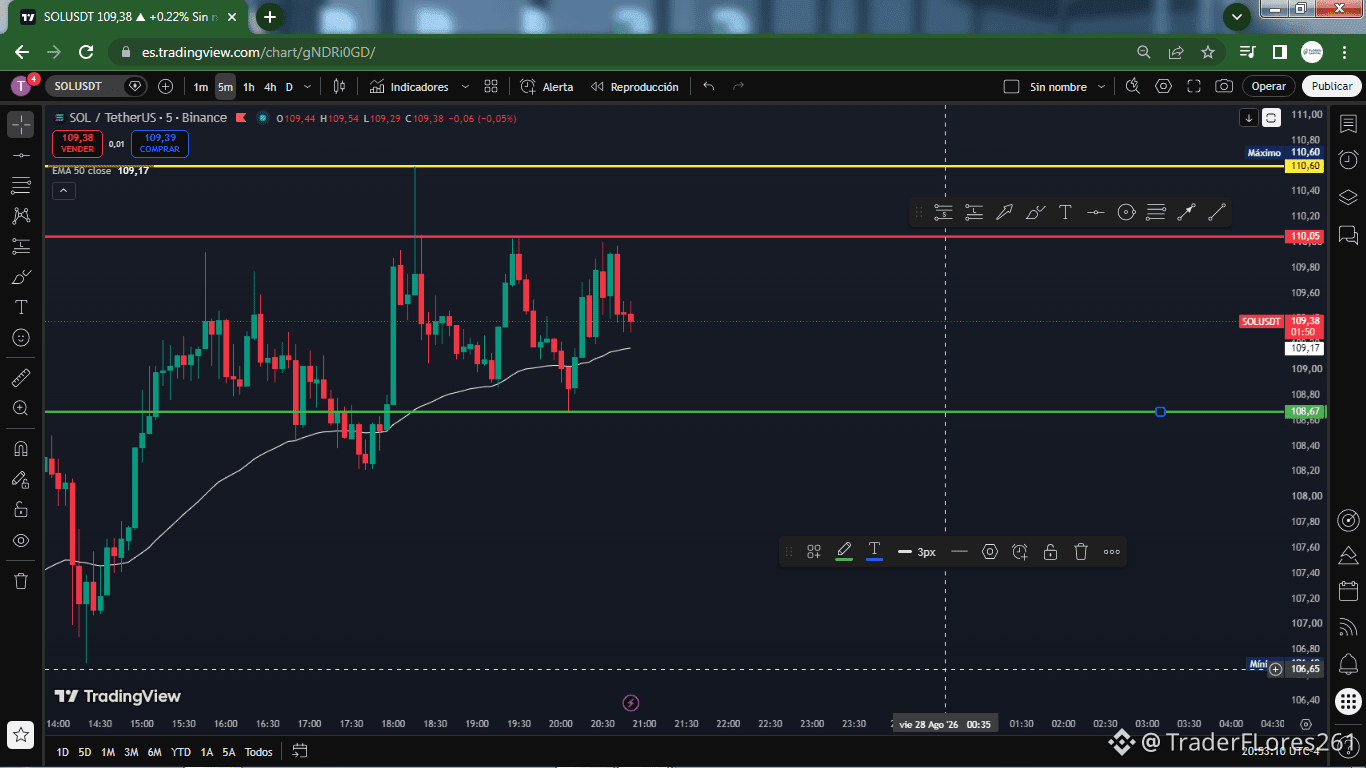Switch to the 1m timeframe

[201, 87]
